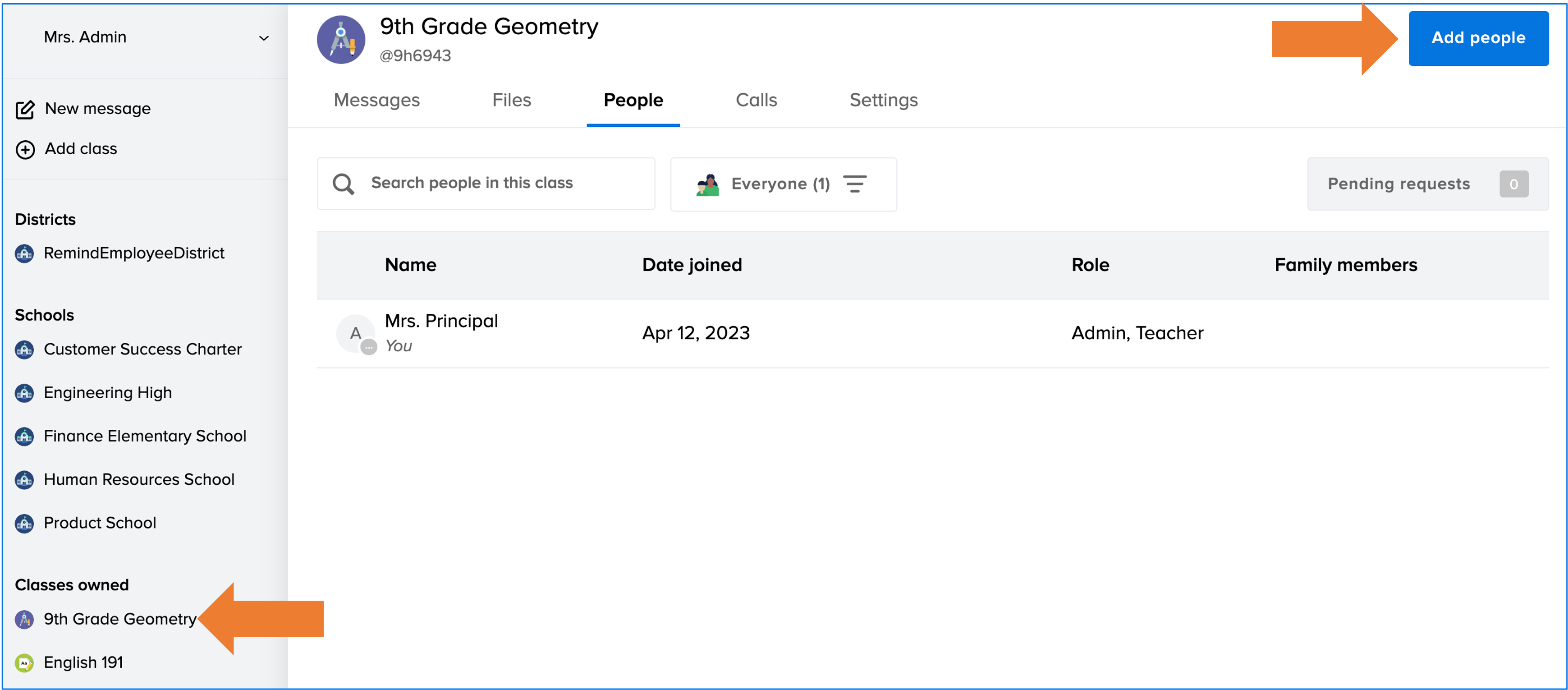This screenshot has height=690, width=1568.
Task: Click the New message compose icon
Action: coord(25,110)
